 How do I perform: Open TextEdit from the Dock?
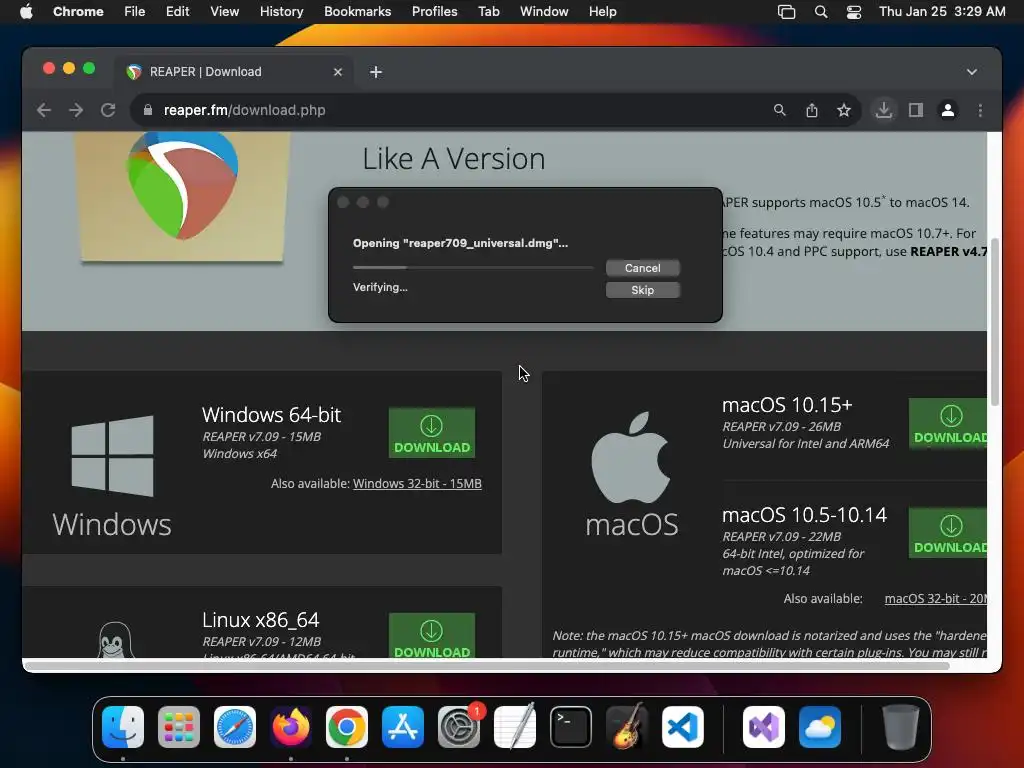515,727
